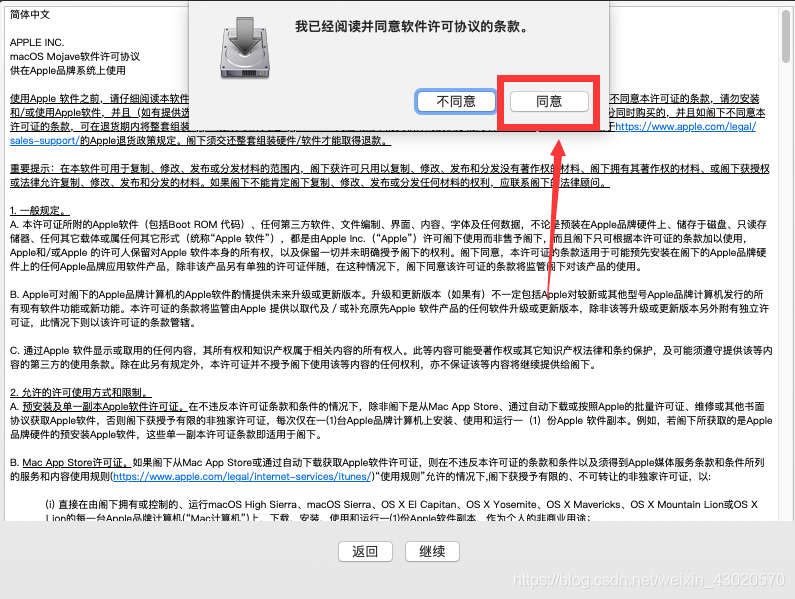Click paragraph C about 通过Apple 软件显示或取用的任何内容
The image size is (795, 599).
click(x=391, y=358)
